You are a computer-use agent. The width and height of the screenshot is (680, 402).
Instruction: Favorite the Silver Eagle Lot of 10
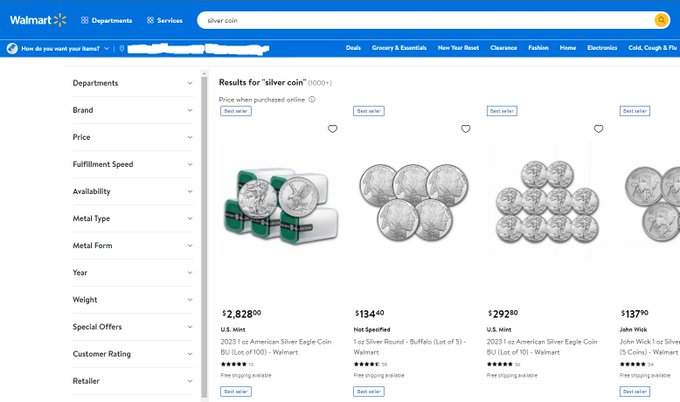click(x=598, y=129)
